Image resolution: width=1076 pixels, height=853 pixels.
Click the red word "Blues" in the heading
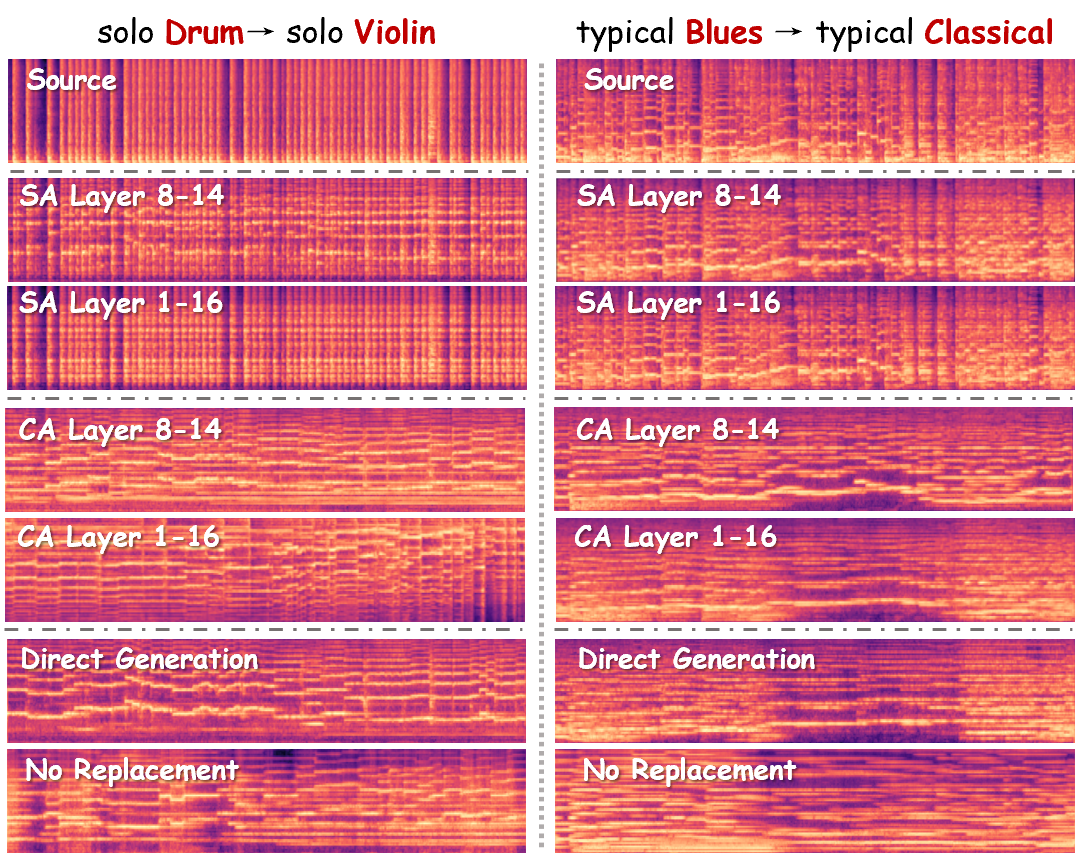pos(724,32)
